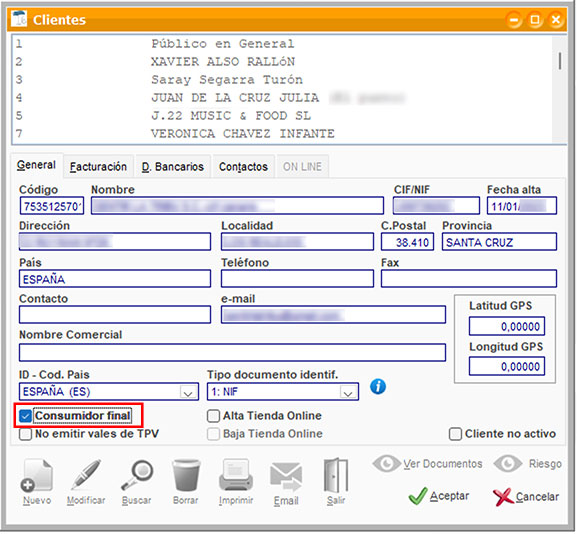Click the Email envelope icon

click(x=286, y=477)
